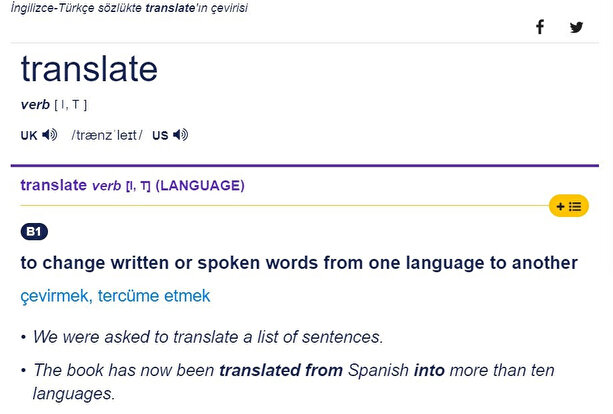Image resolution: width=613 pixels, height=414 pixels.
Task: Play the UK pronunciation audio
Action: [50, 135]
